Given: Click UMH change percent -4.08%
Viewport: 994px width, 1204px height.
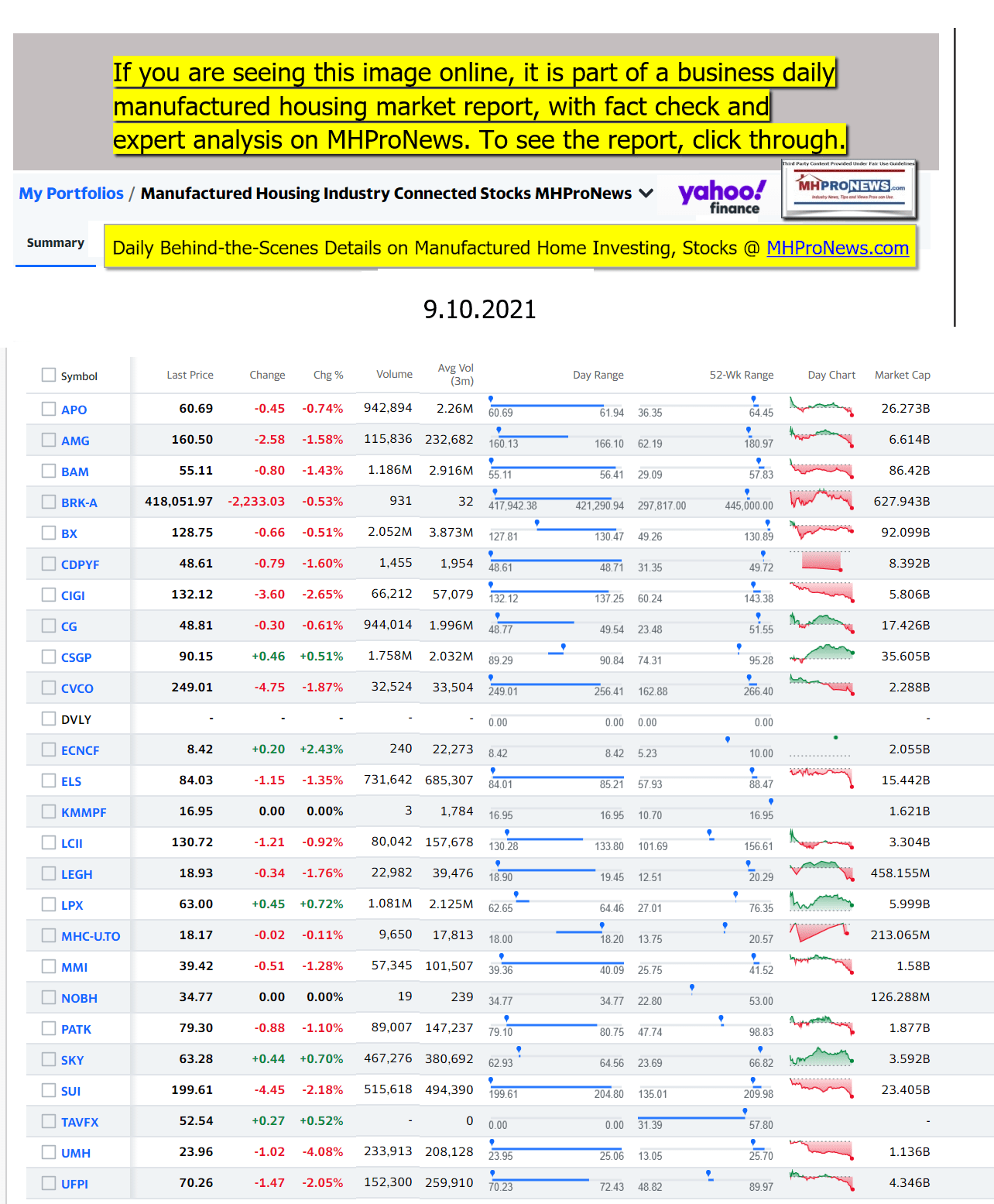Looking at the screenshot, I should pos(323,1152).
